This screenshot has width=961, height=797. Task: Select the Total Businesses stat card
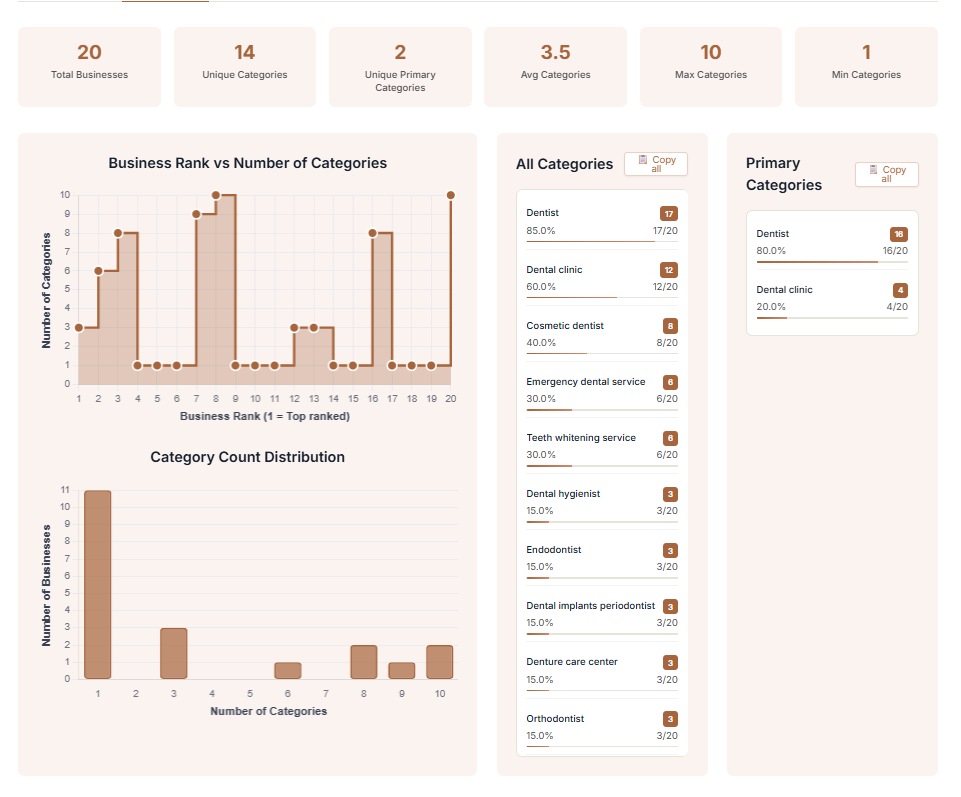pos(89,67)
